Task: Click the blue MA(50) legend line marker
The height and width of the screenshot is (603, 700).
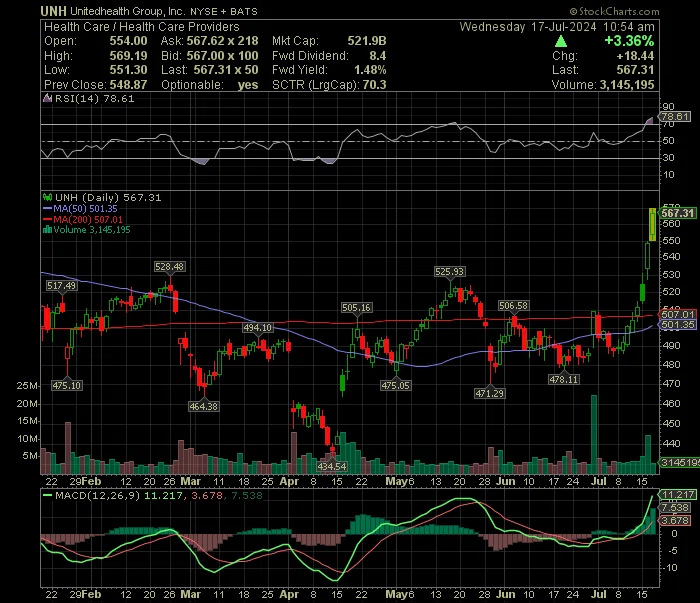Action: [x=47, y=208]
